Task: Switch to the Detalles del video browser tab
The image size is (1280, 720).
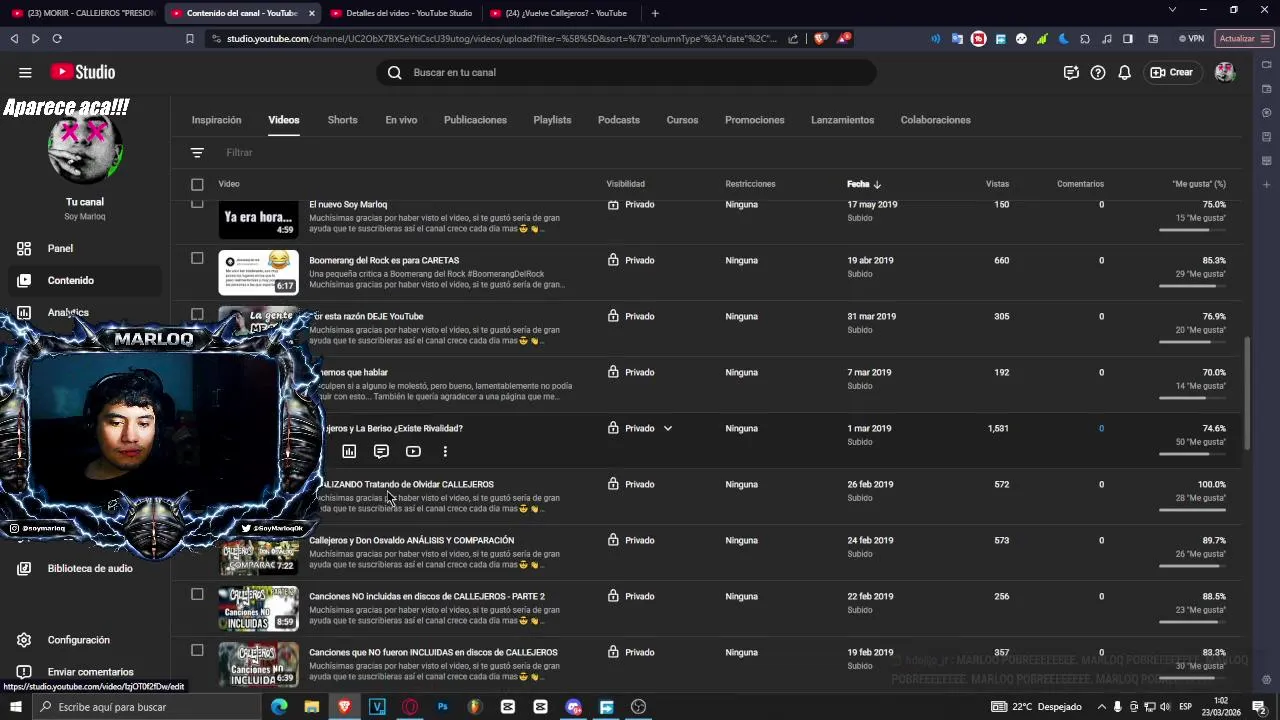Action: (400, 13)
